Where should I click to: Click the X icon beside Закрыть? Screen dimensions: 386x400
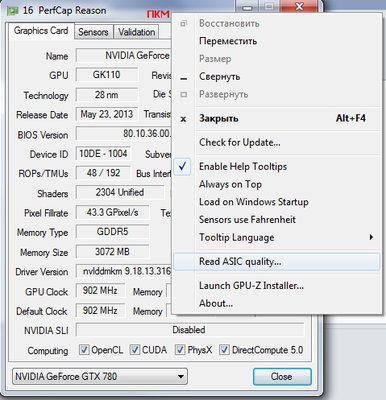[183, 119]
